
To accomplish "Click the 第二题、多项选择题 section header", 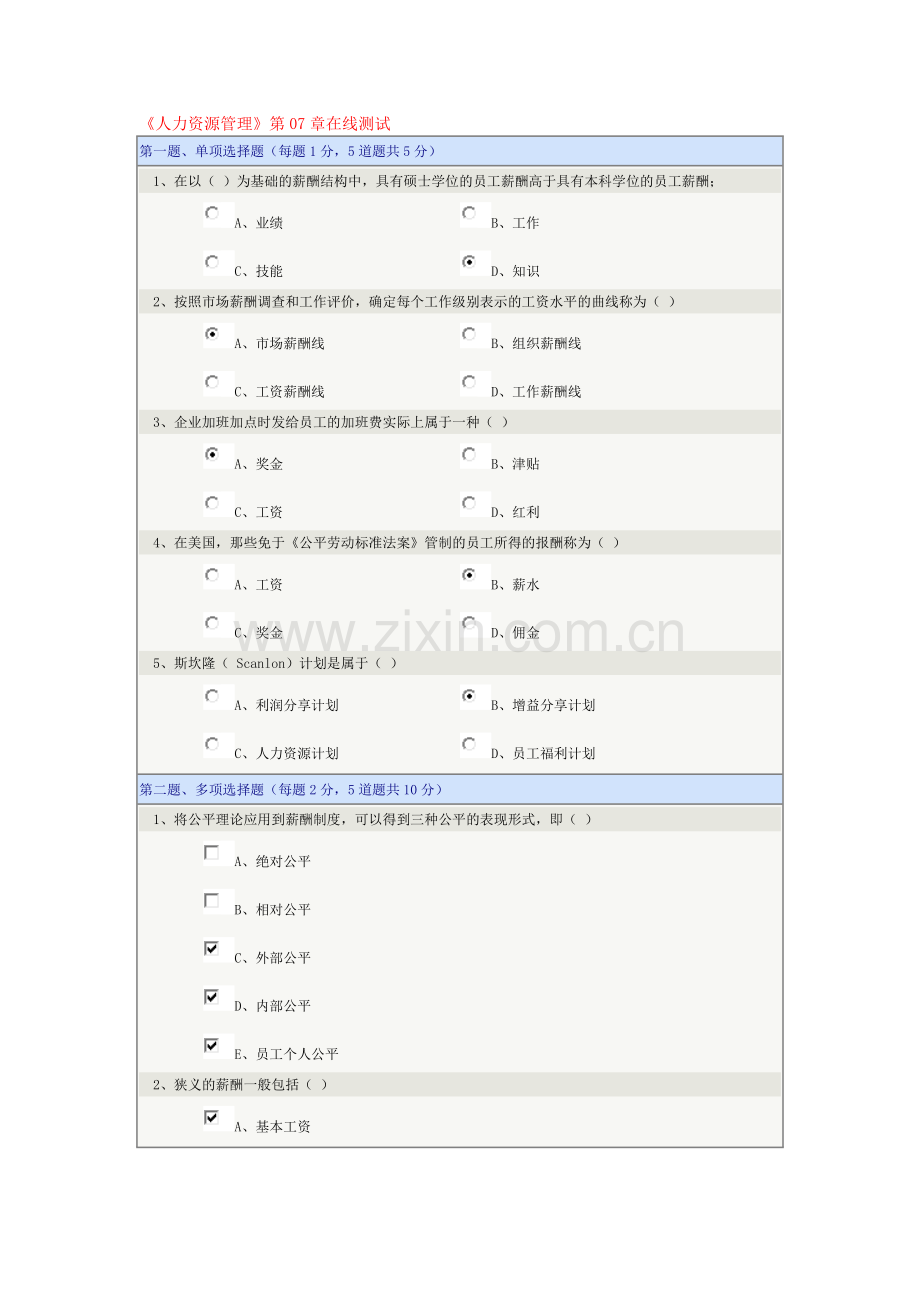I will [x=459, y=790].
